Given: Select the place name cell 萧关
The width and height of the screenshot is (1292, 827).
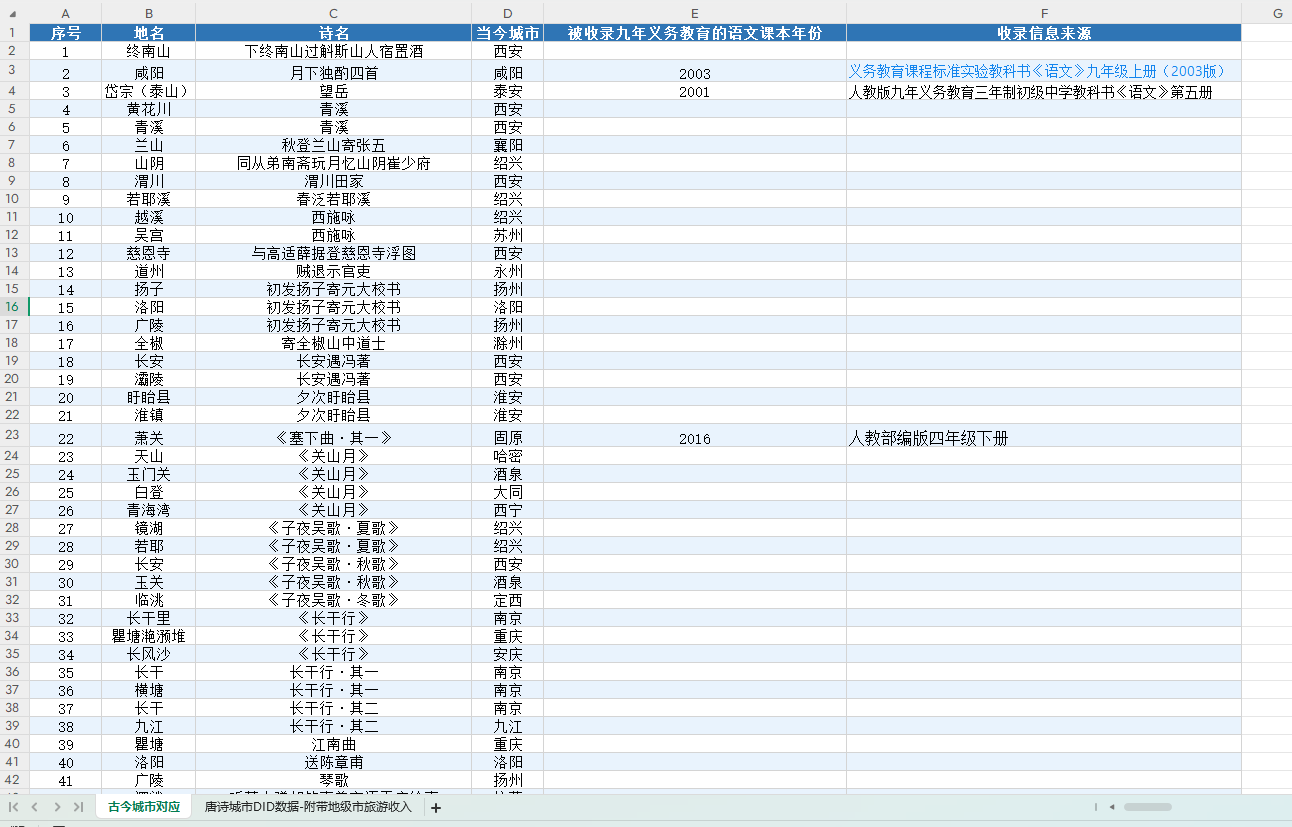Looking at the screenshot, I should click(x=149, y=438).
